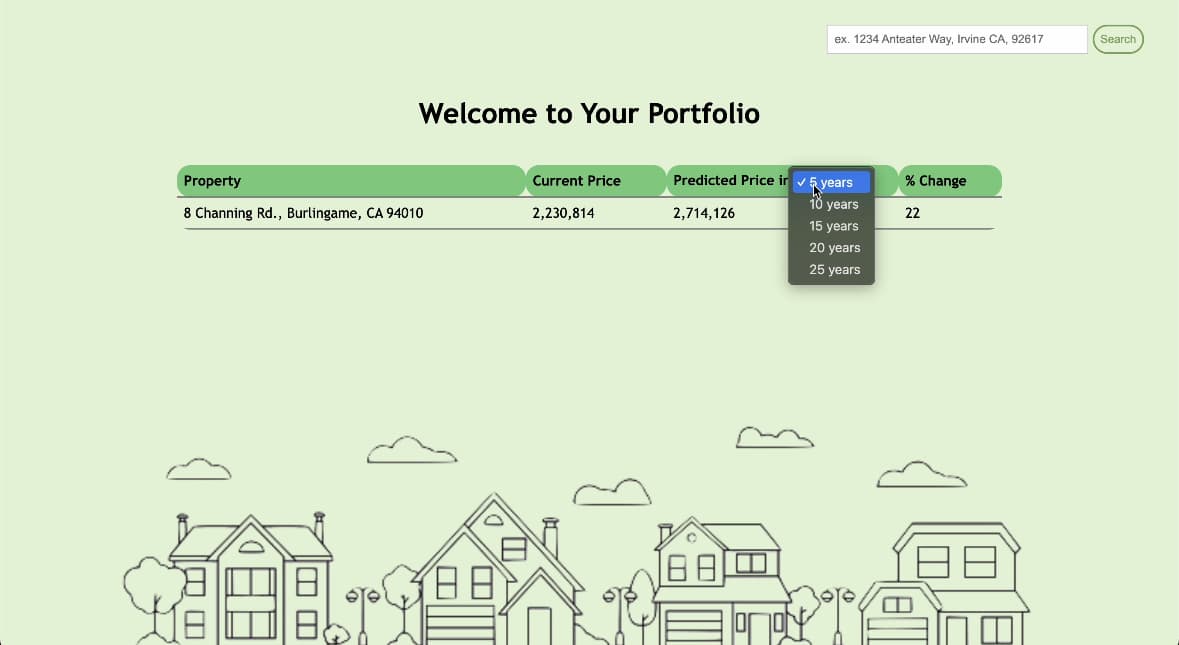Click the Welcome to Your Portfolio heading
The image size is (1179, 645).
click(589, 114)
